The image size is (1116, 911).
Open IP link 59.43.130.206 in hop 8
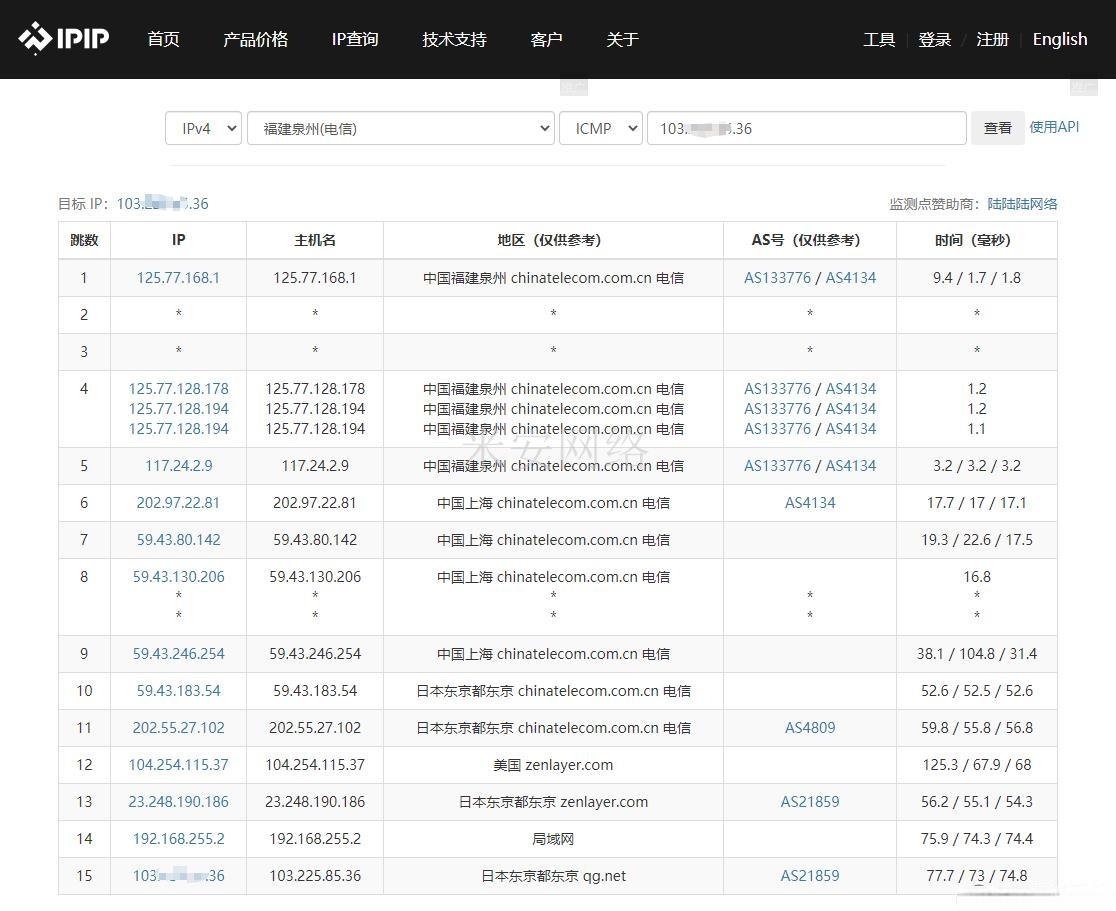pyautogui.click(x=179, y=576)
